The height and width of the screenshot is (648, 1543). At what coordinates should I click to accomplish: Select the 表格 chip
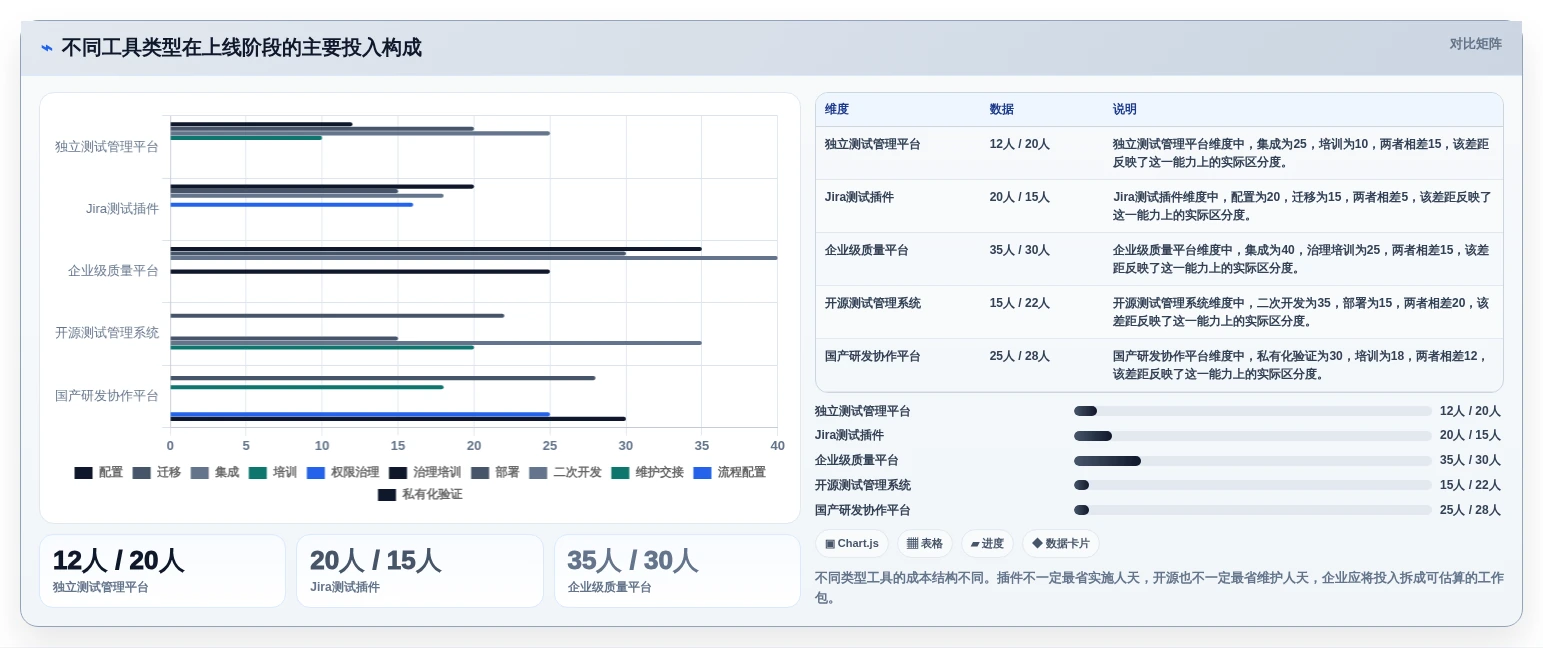pyautogui.click(x=925, y=544)
